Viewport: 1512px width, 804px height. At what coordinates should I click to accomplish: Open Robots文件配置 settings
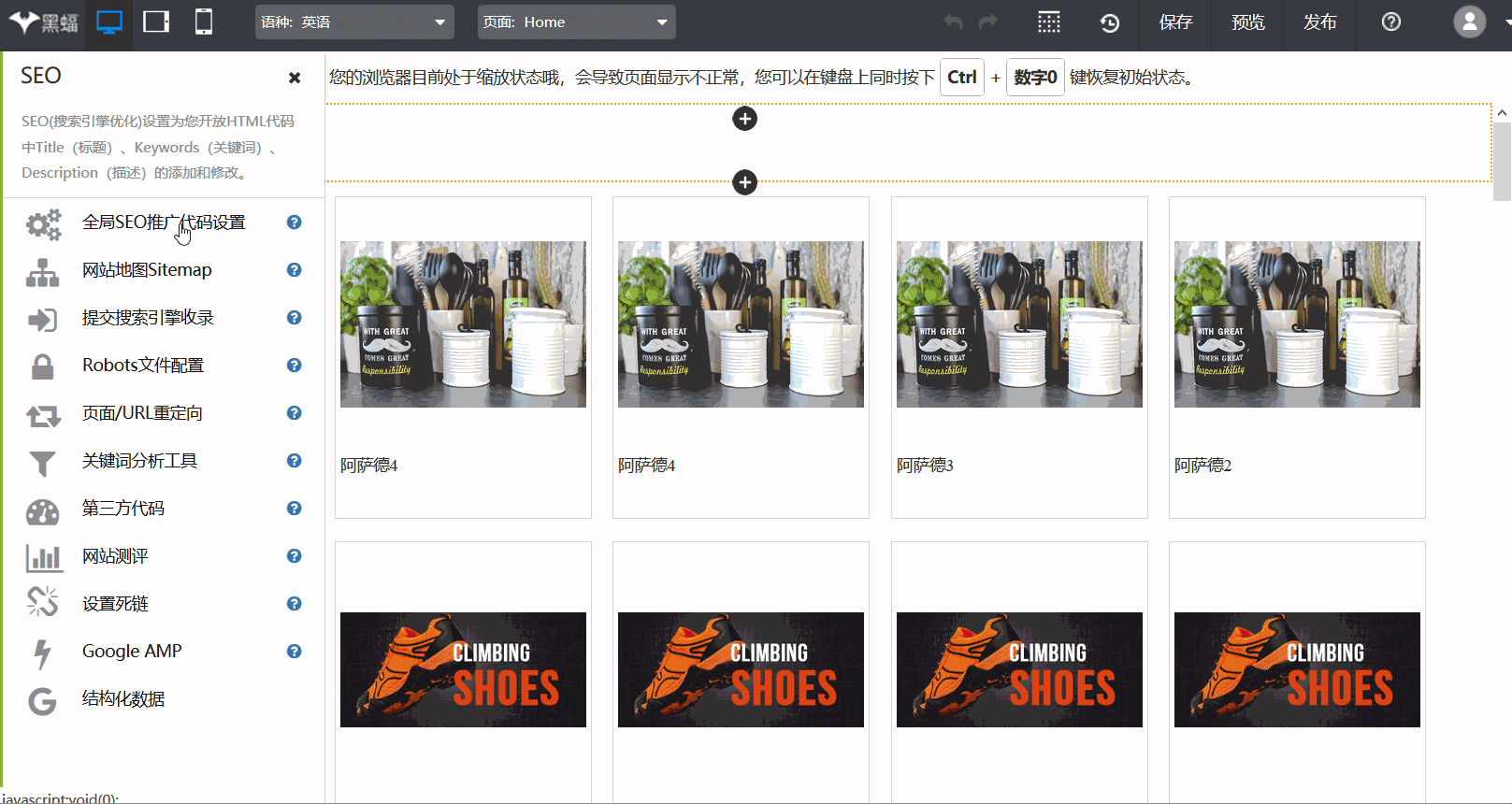[x=143, y=366]
